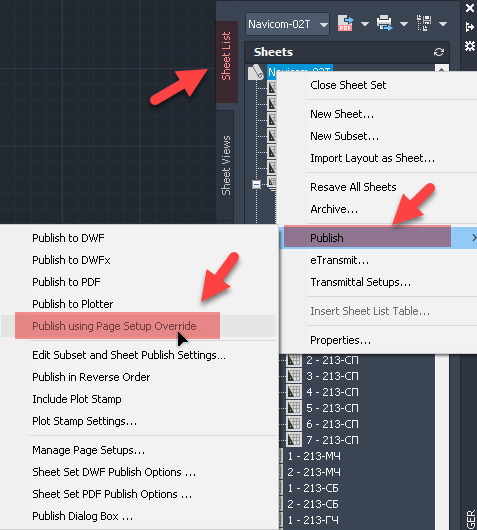This screenshot has height=530, width=477.
Task: Select sheet 2 - 213-СБ
Action: (x=313, y=504)
